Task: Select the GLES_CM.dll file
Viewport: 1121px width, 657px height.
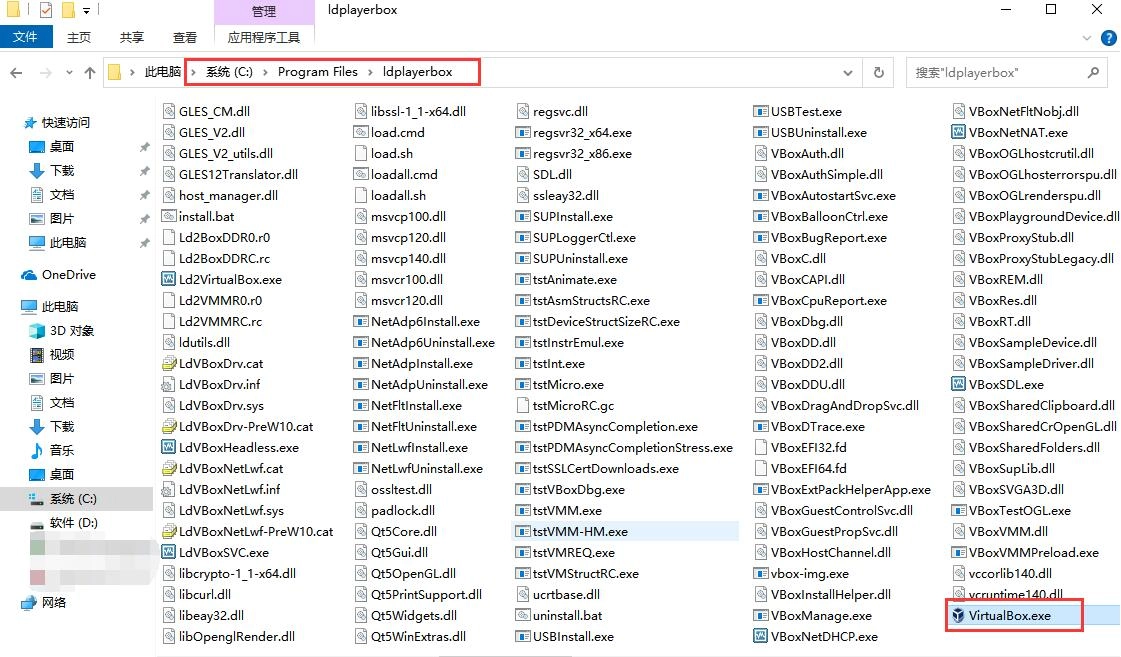Action: (206, 112)
